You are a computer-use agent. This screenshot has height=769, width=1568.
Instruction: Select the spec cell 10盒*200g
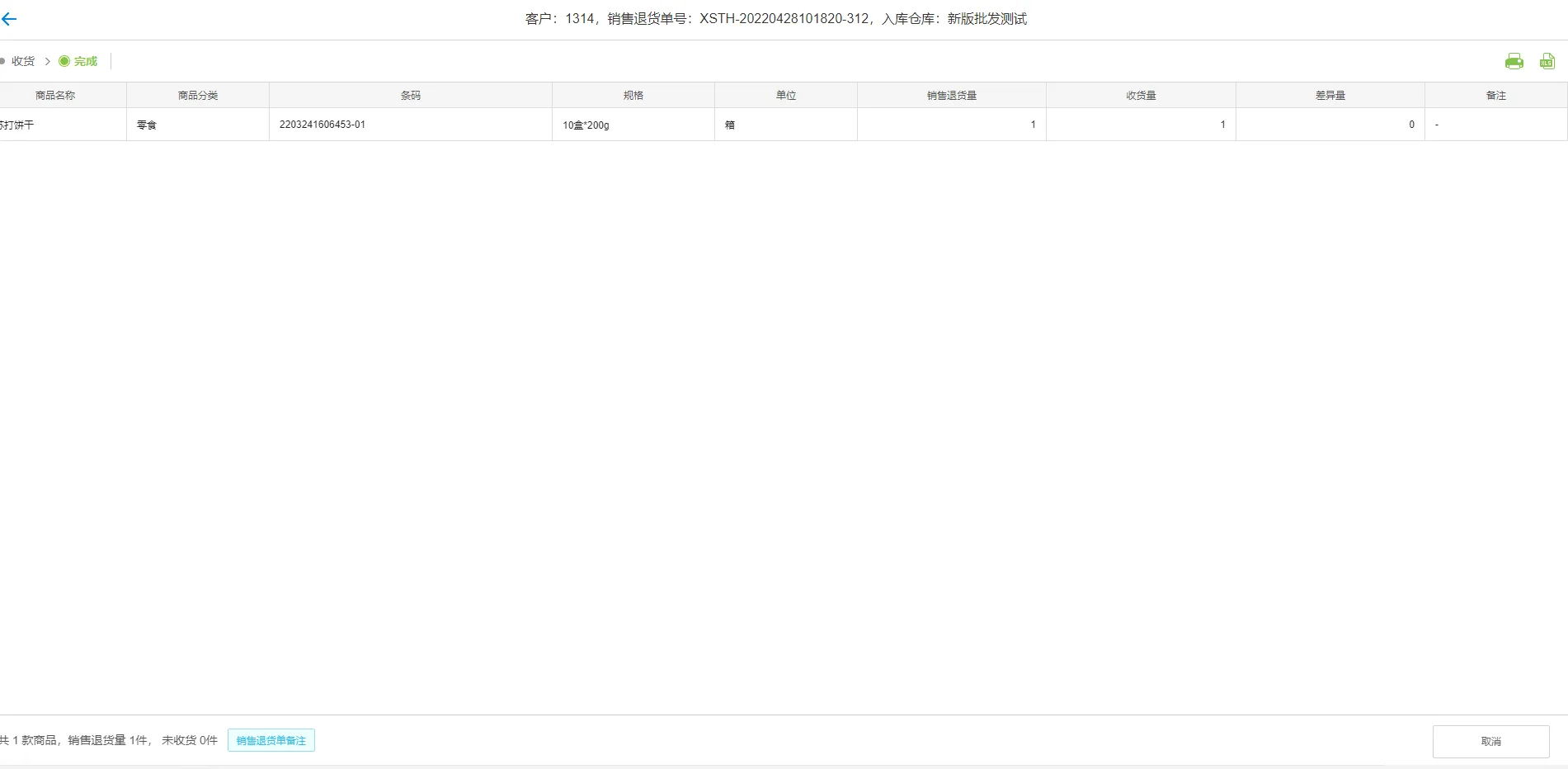[633, 125]
